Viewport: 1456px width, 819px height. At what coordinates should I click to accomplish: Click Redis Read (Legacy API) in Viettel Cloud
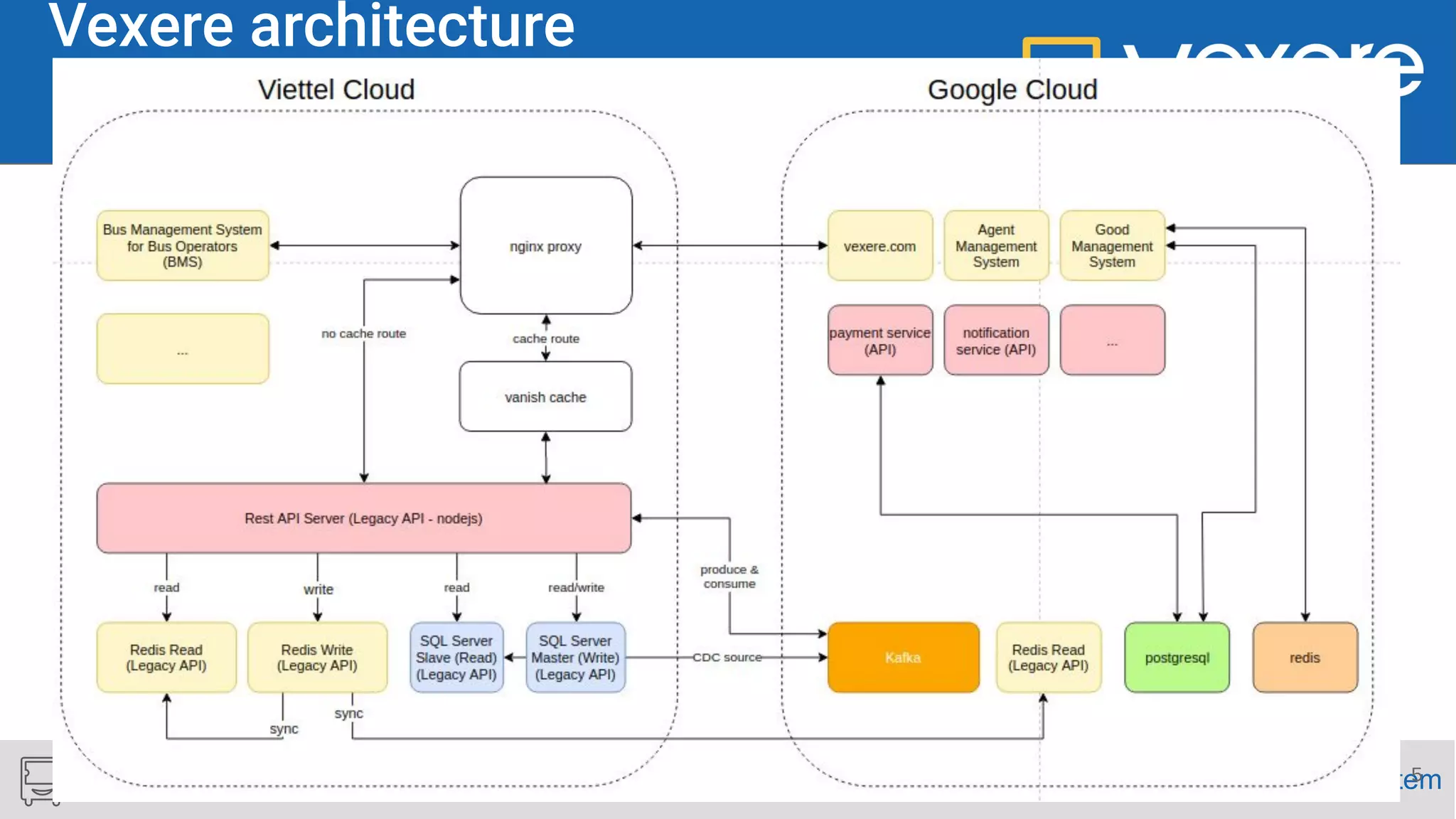[x=166, y=658]
